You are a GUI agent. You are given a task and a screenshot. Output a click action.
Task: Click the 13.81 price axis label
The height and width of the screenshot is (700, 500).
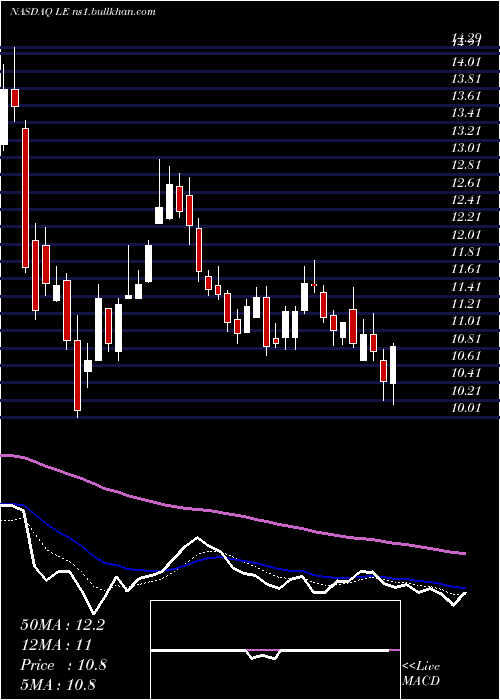tap(466, 79)
